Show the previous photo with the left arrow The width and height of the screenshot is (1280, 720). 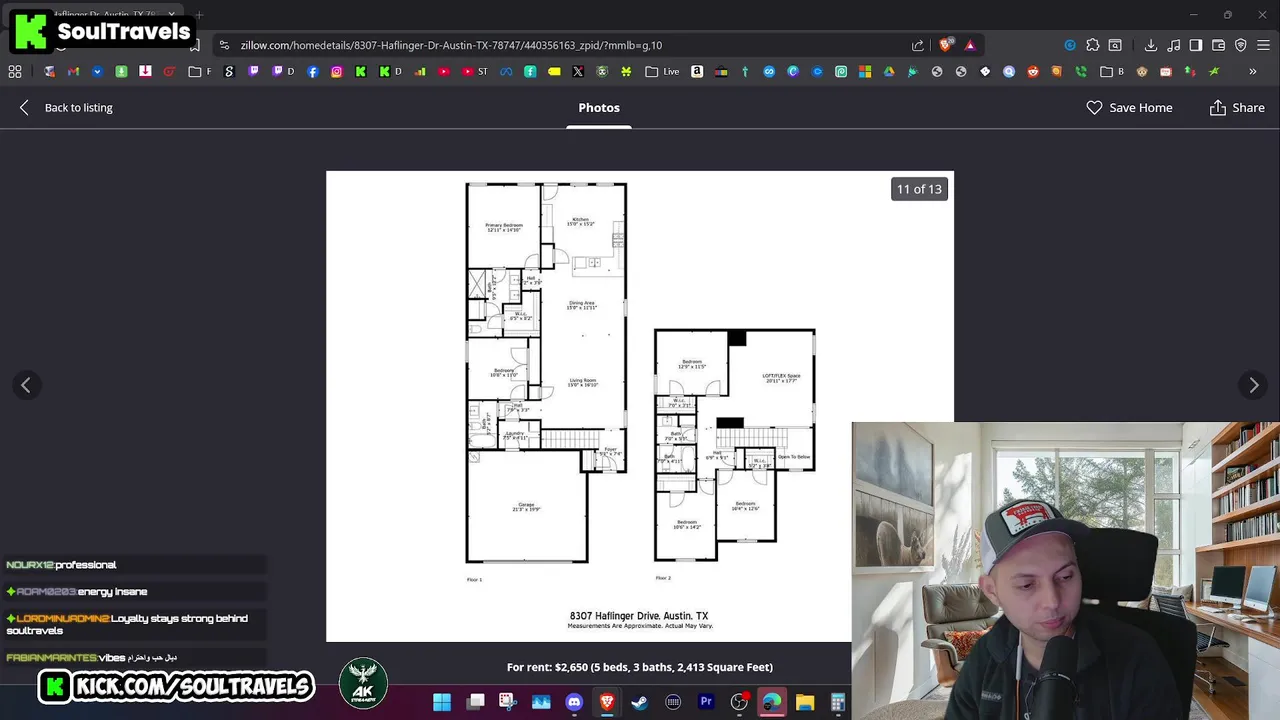(x=26, y=385)
